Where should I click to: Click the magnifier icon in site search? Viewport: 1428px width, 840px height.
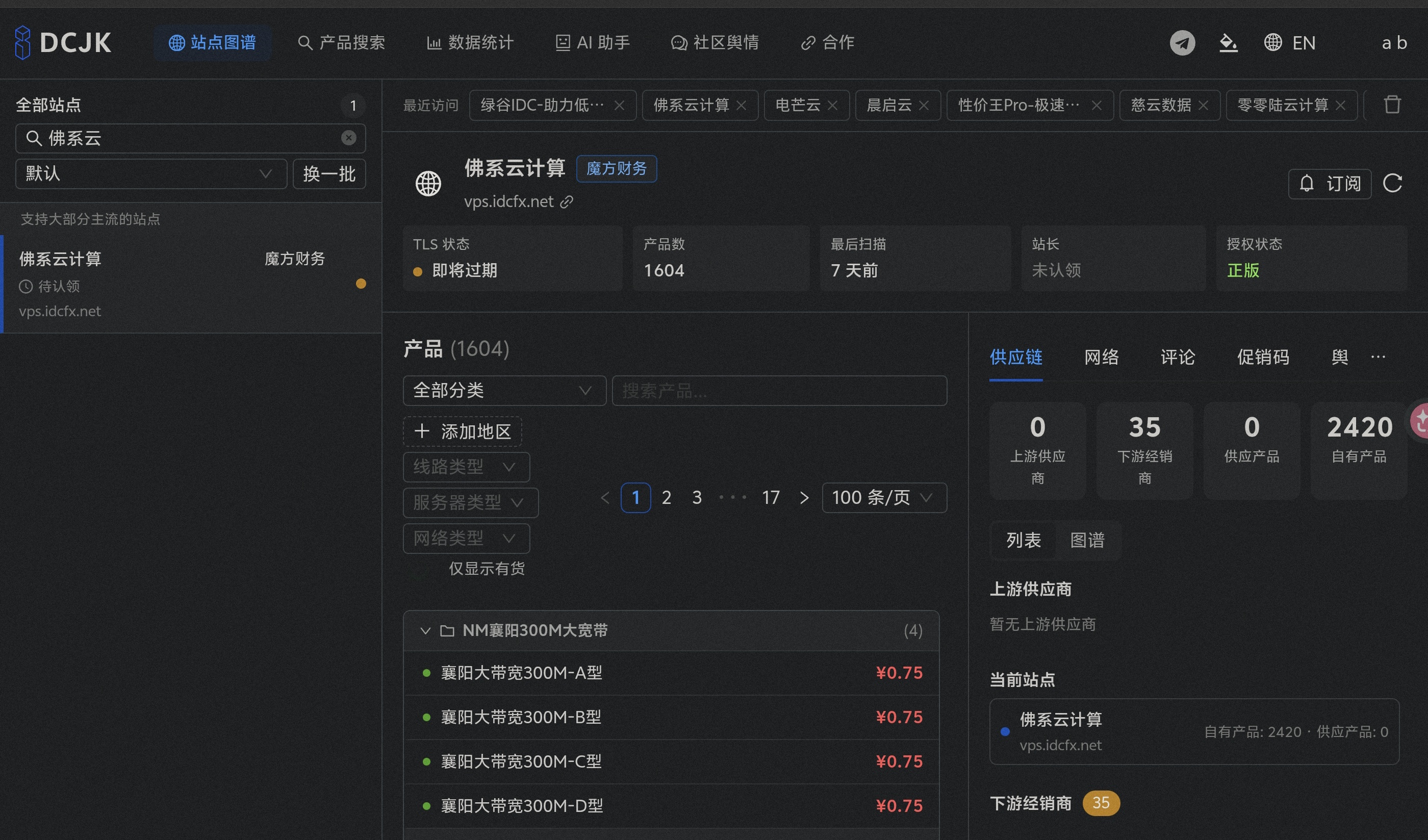click(34, 138)
